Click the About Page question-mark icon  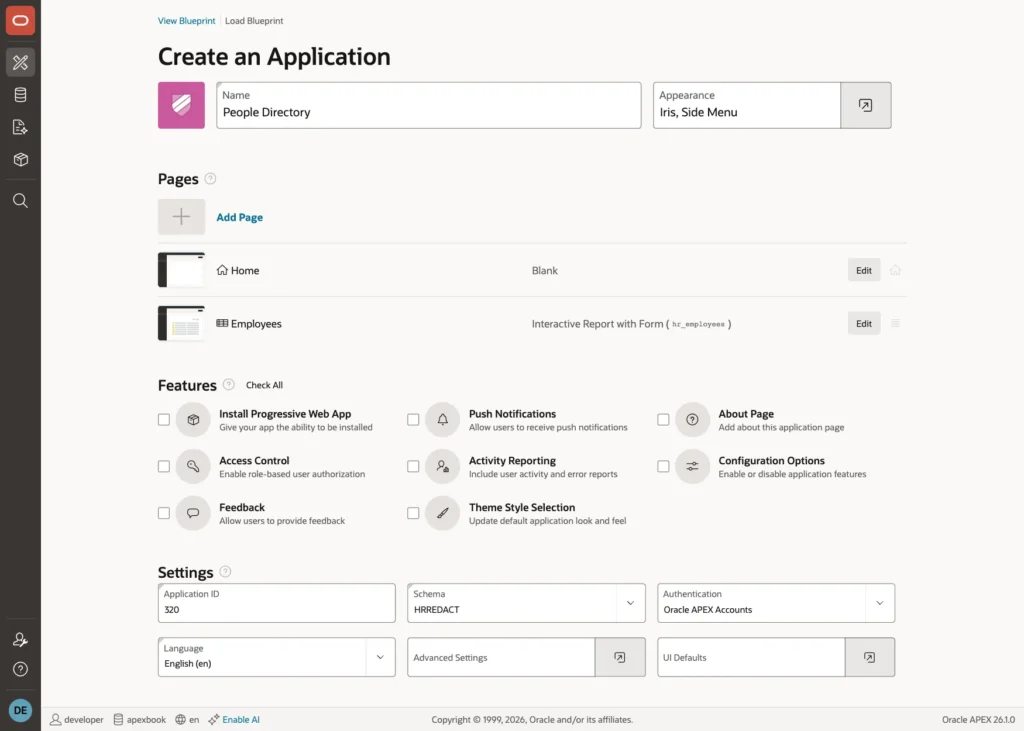click(x=692, y=419)
